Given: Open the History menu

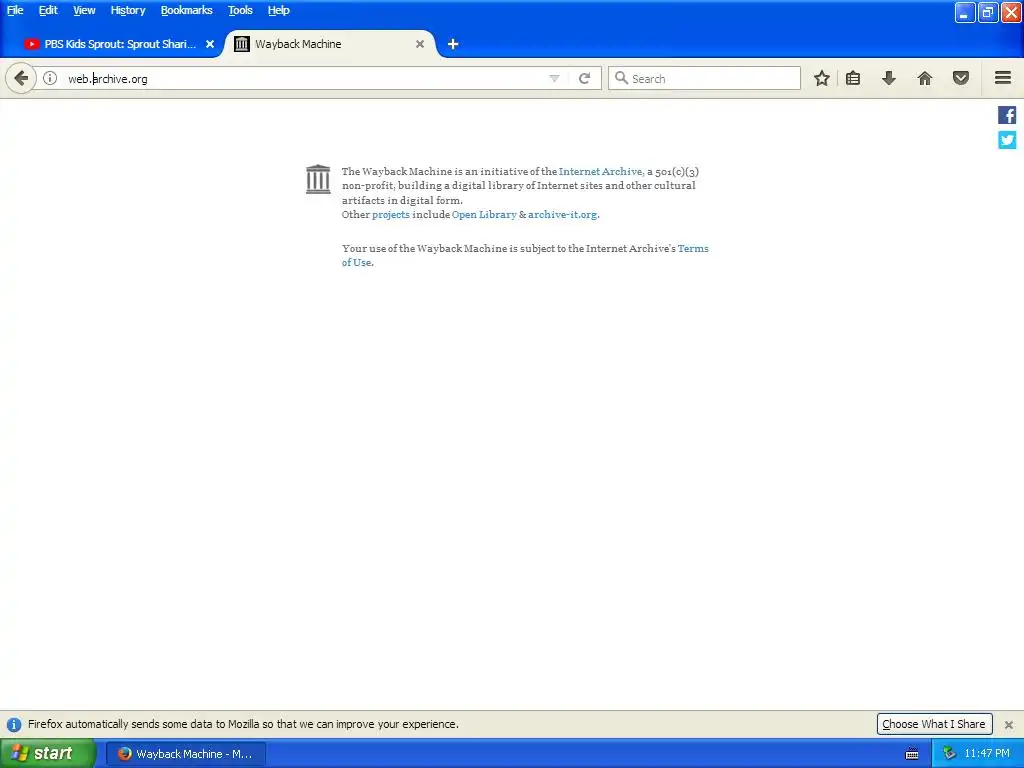Looking at the screenshot, I should tap(127, 10).
